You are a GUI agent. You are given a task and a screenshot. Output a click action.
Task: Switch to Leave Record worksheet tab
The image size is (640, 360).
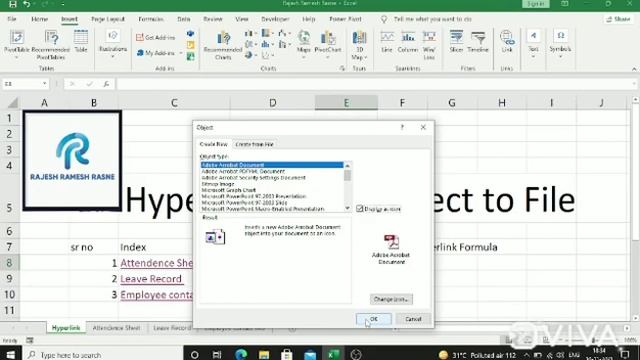point(172,328)
